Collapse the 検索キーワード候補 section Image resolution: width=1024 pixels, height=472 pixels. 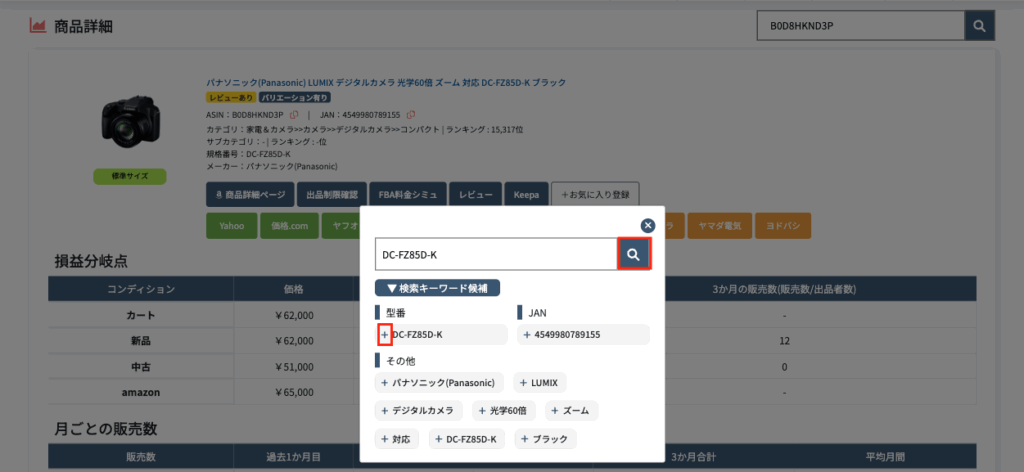pyautogui.click(x=438, y=288)
